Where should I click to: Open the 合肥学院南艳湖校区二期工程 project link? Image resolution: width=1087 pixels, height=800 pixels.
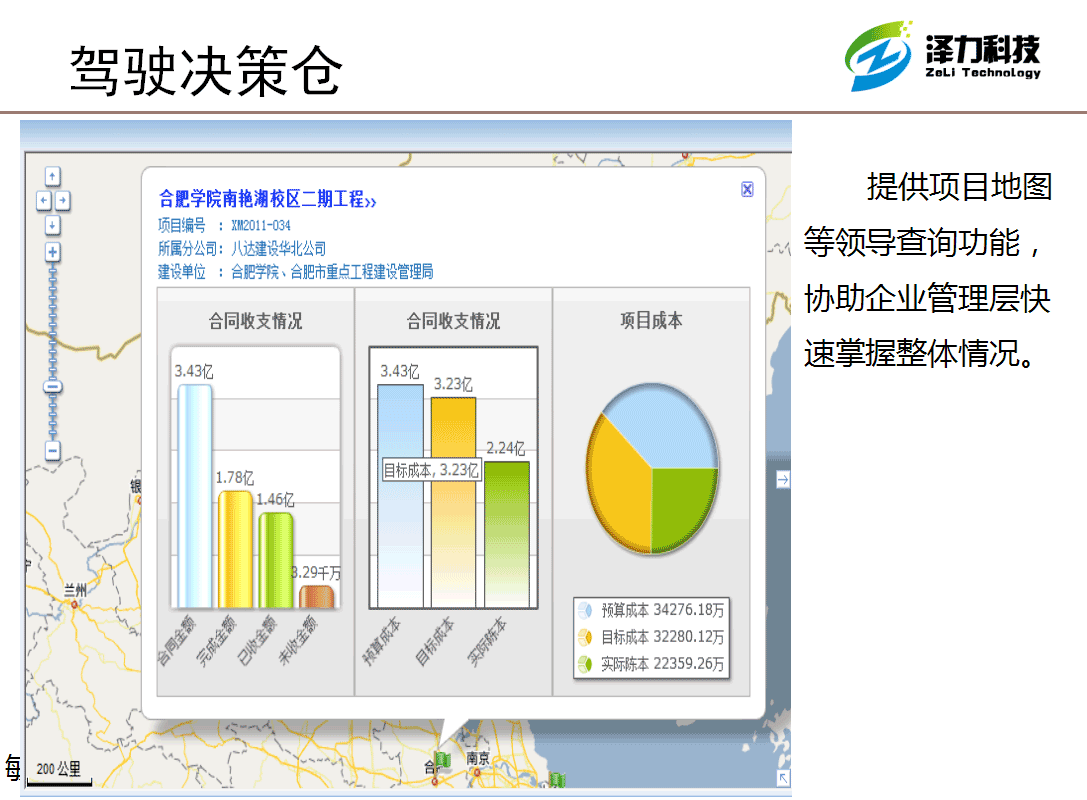[x=267, y=200]
